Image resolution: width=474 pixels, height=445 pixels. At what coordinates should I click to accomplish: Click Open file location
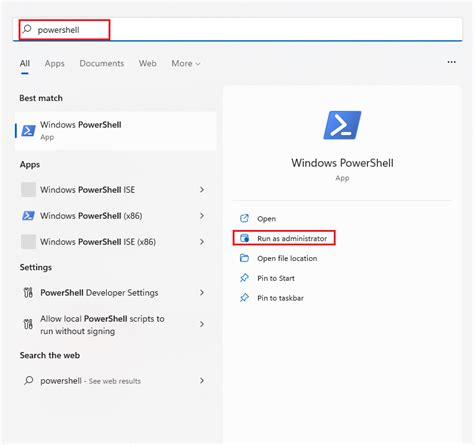[287, 258]
